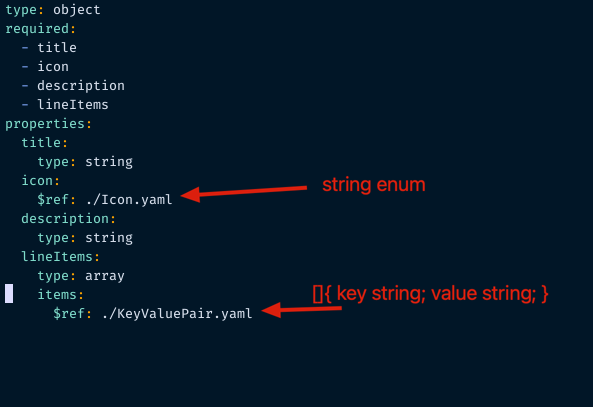Click the '- description' required list entry
The height and width of the screenshot is (407, 593).
point(73,85)
